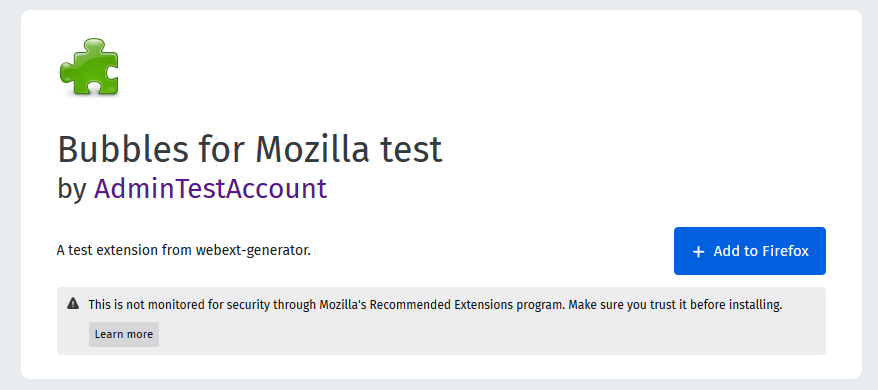Click the word "Mozilla" in the add-on title
878x390 pixels.
(x=312, y=150)
